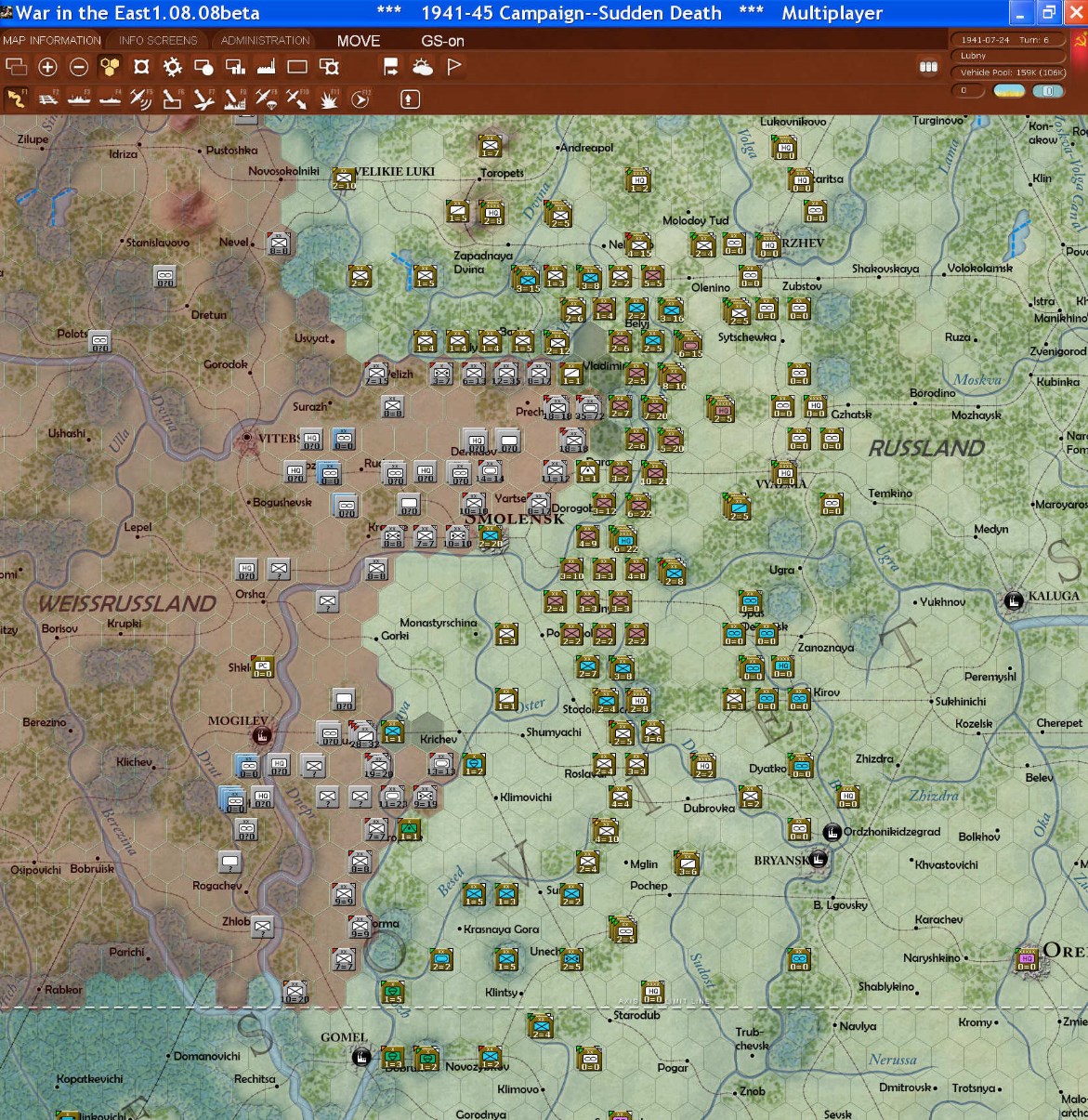Select Bomb airfield mode F7 icon
Image resolution: width=1088 pixels, height=1120 pixels.
pos(203,99)
